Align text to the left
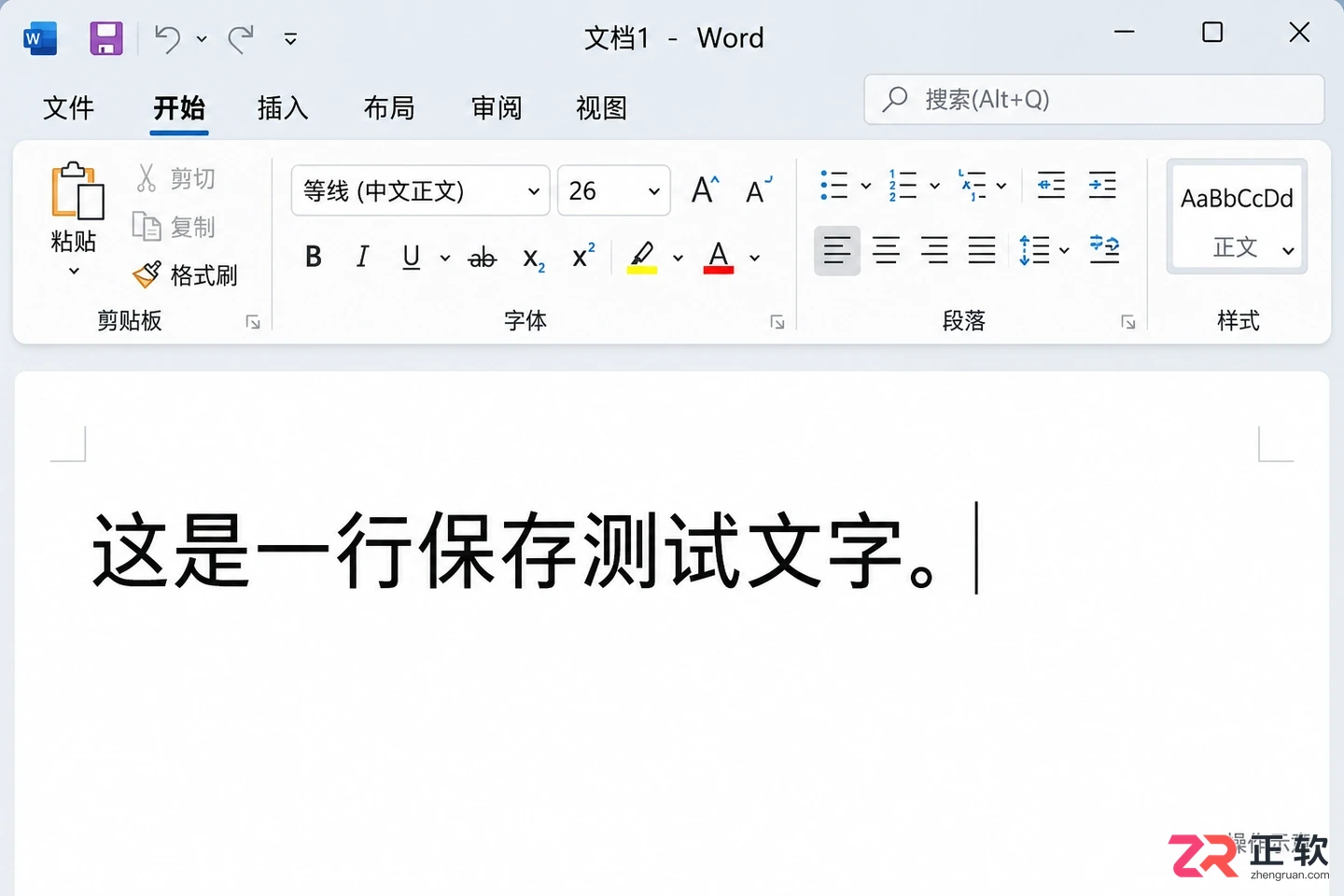This screenshot has width=1344, height=896. 837,250
